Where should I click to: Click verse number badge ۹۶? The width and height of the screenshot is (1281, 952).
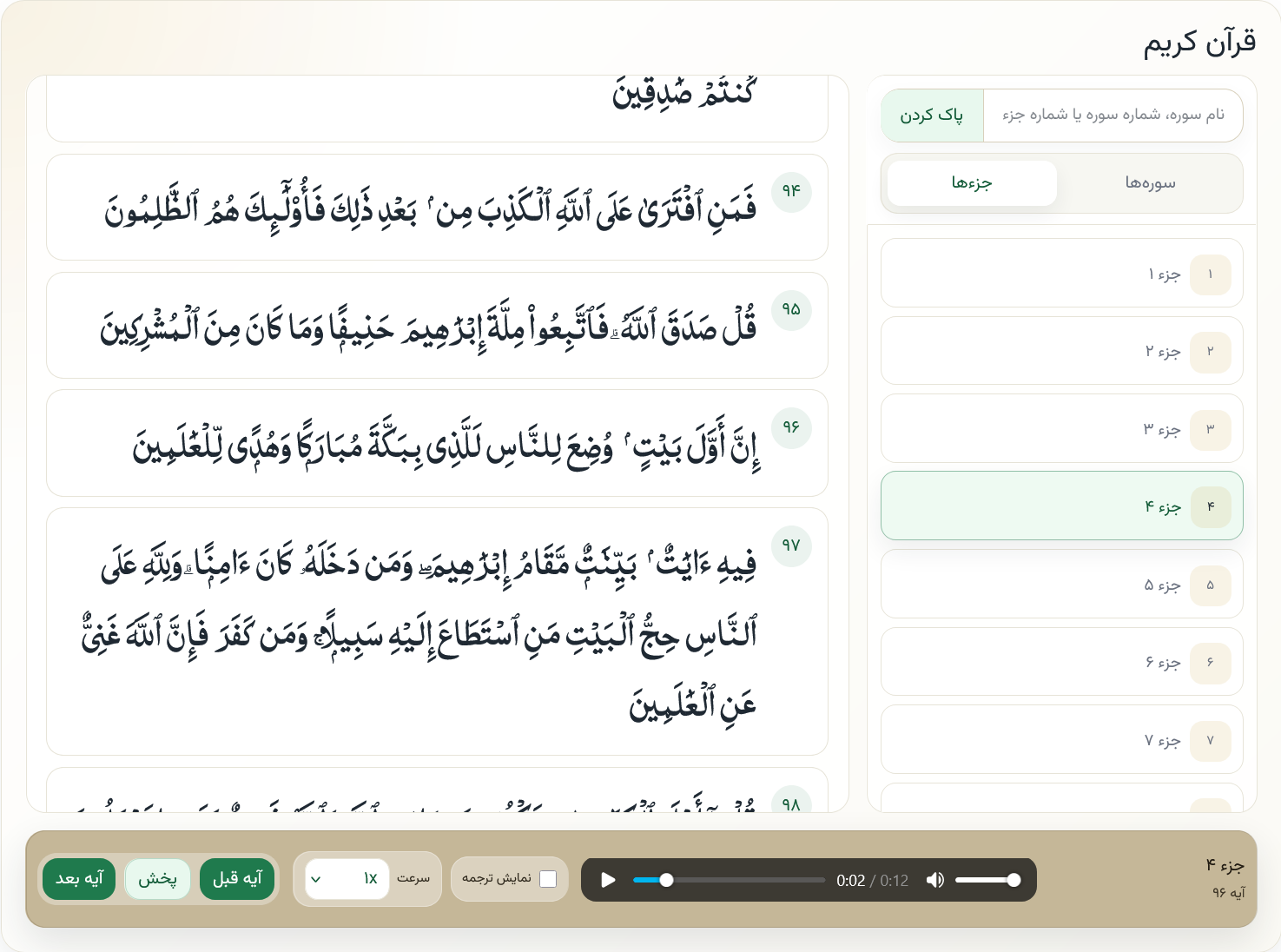coord(791,427)
